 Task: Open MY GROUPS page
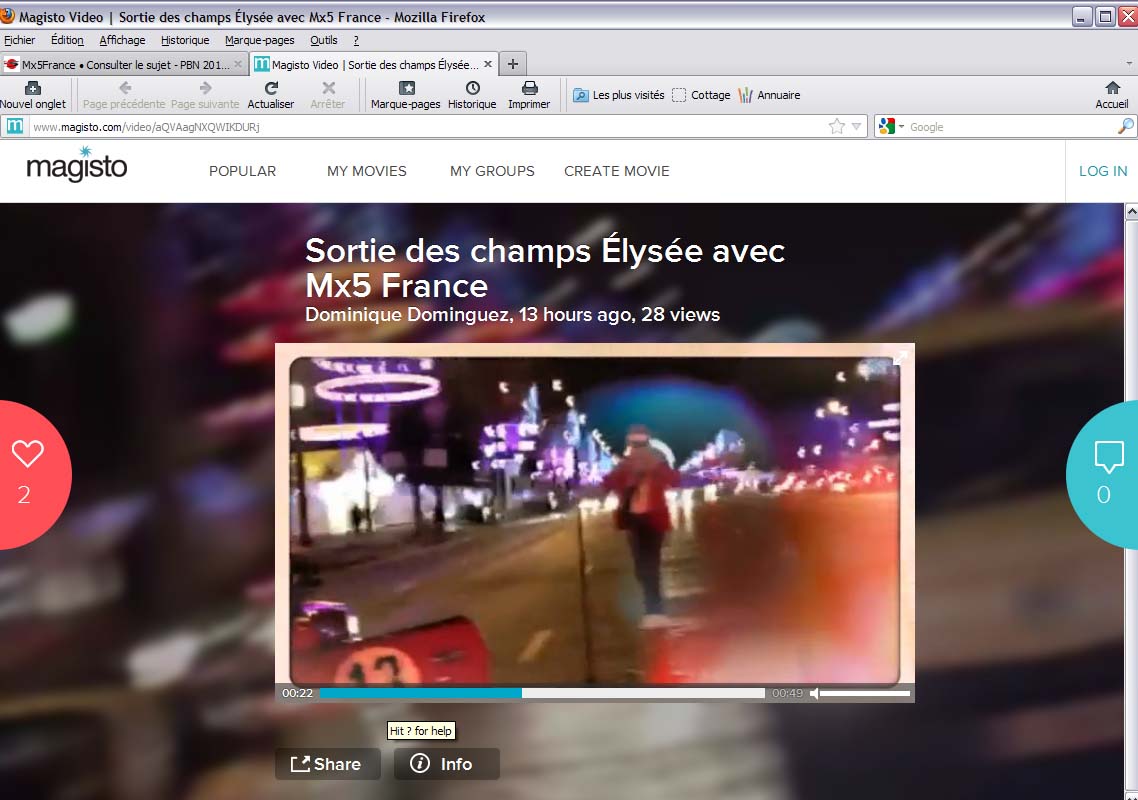[492, 171]
